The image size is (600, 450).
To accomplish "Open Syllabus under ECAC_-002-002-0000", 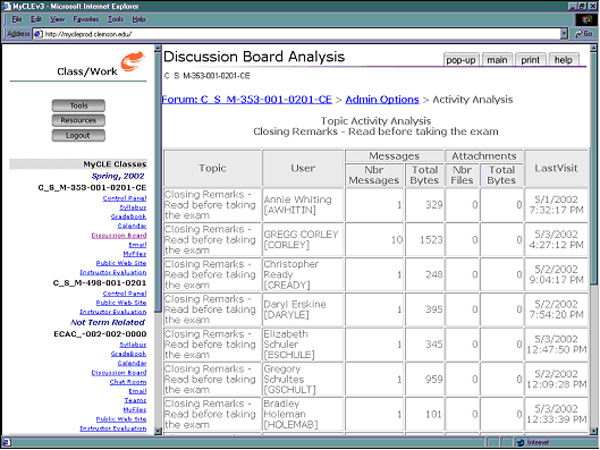I will pos(133,345).
